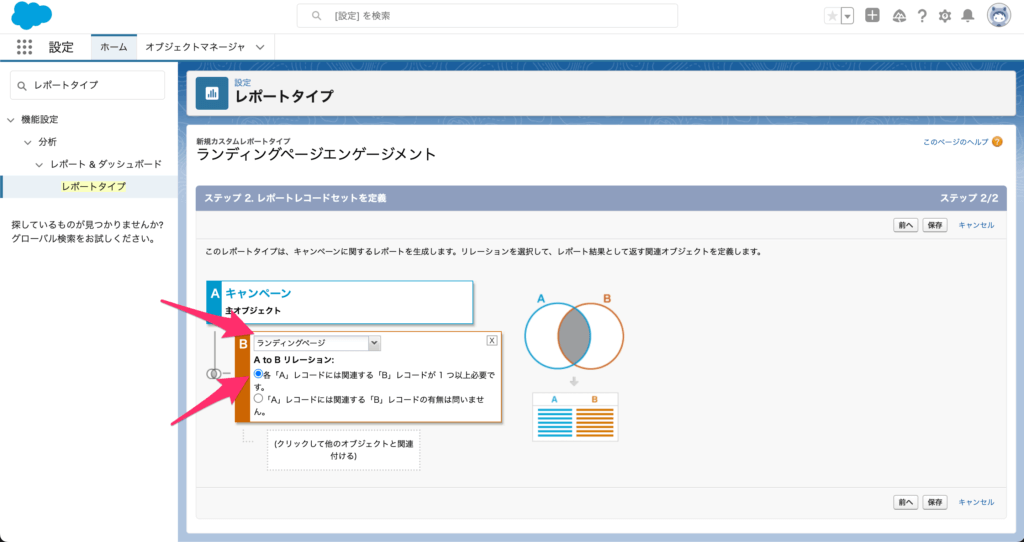
Task: Open the notifications bell
Action: [968, 16]
